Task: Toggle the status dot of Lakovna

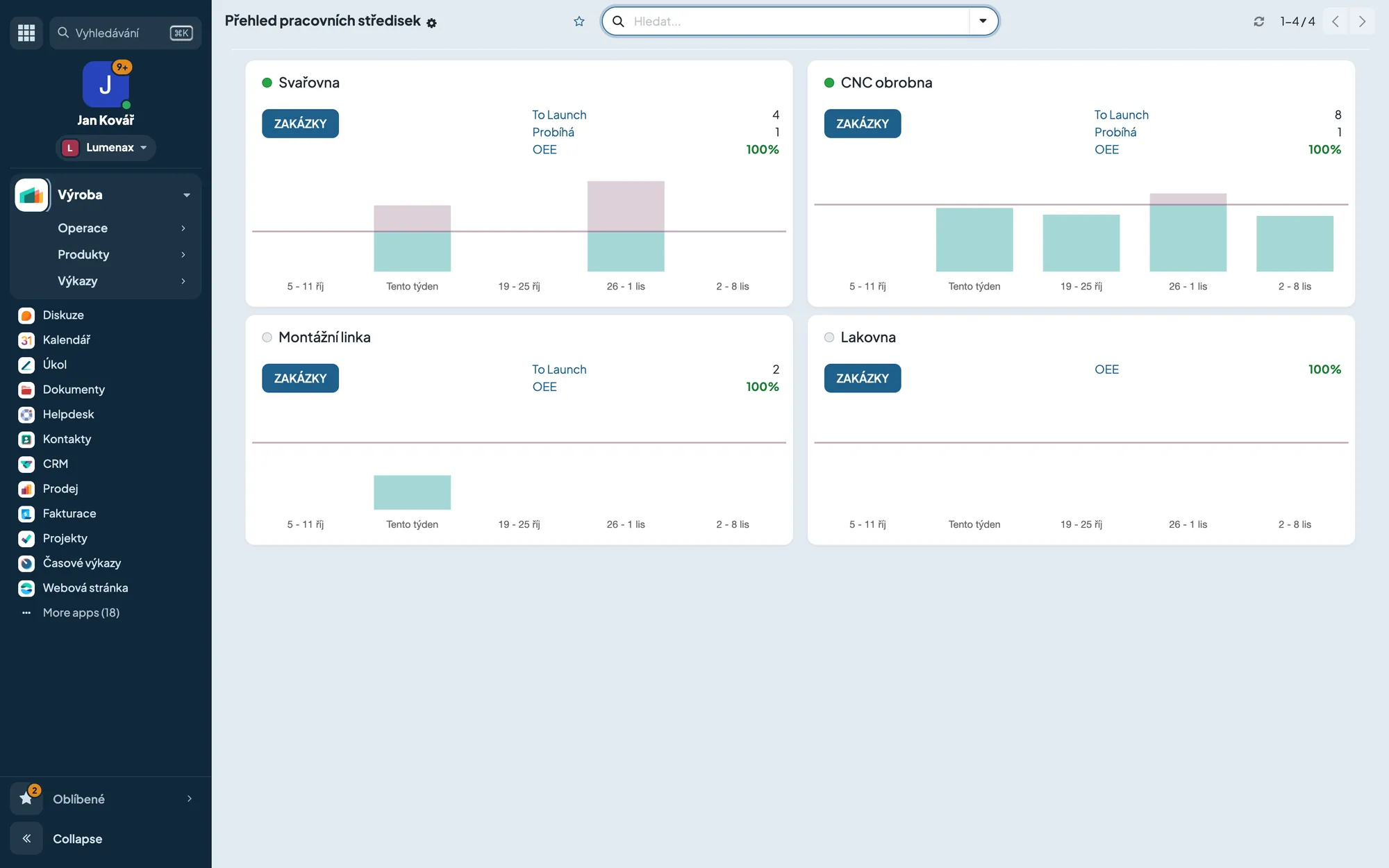Action: (x=829, y=337)
